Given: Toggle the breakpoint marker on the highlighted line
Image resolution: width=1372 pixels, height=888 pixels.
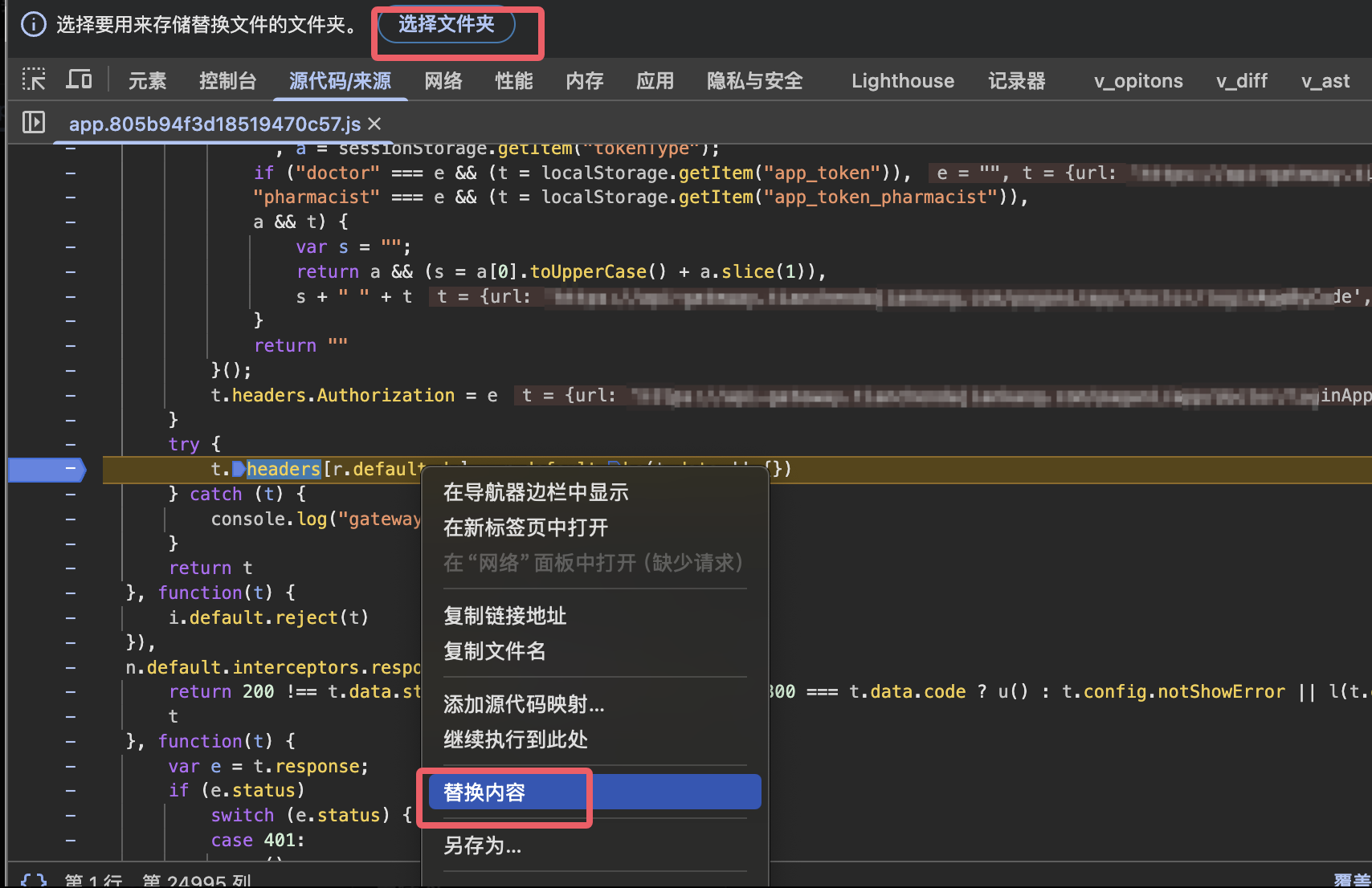Looking at the screenshot, I should click(x=47, y=469).
